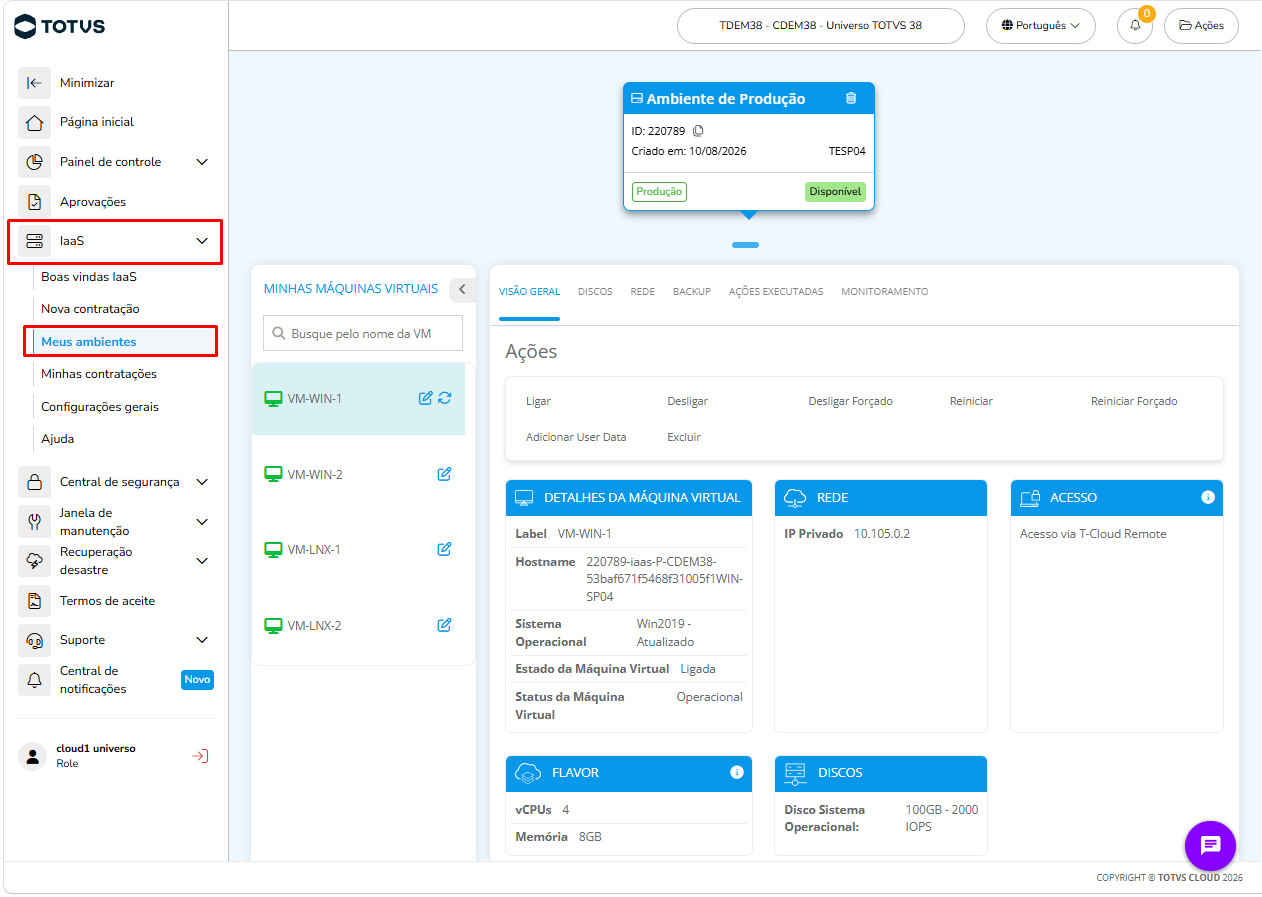Click the Desligar Forçado action

(850, 401)
